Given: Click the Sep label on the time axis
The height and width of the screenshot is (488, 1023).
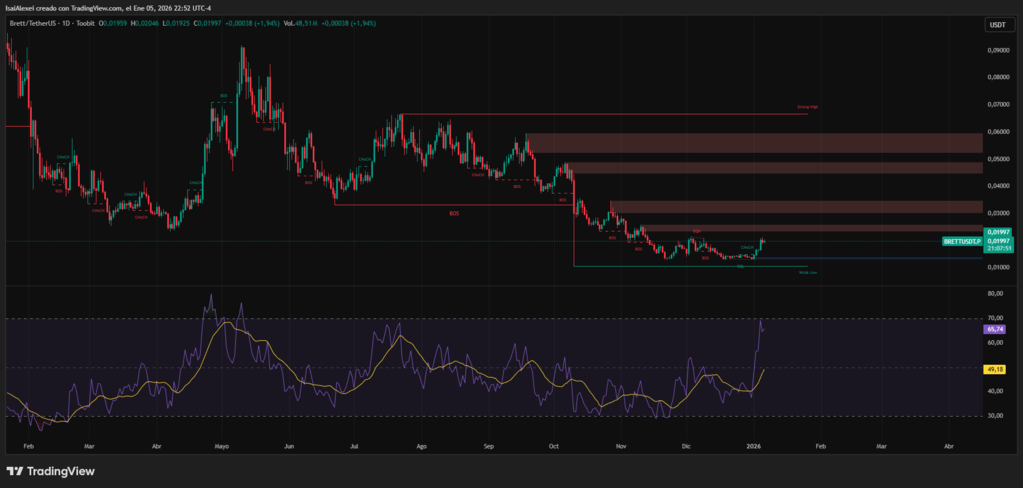Looking at the screenshot, I should tap(489, 447).
